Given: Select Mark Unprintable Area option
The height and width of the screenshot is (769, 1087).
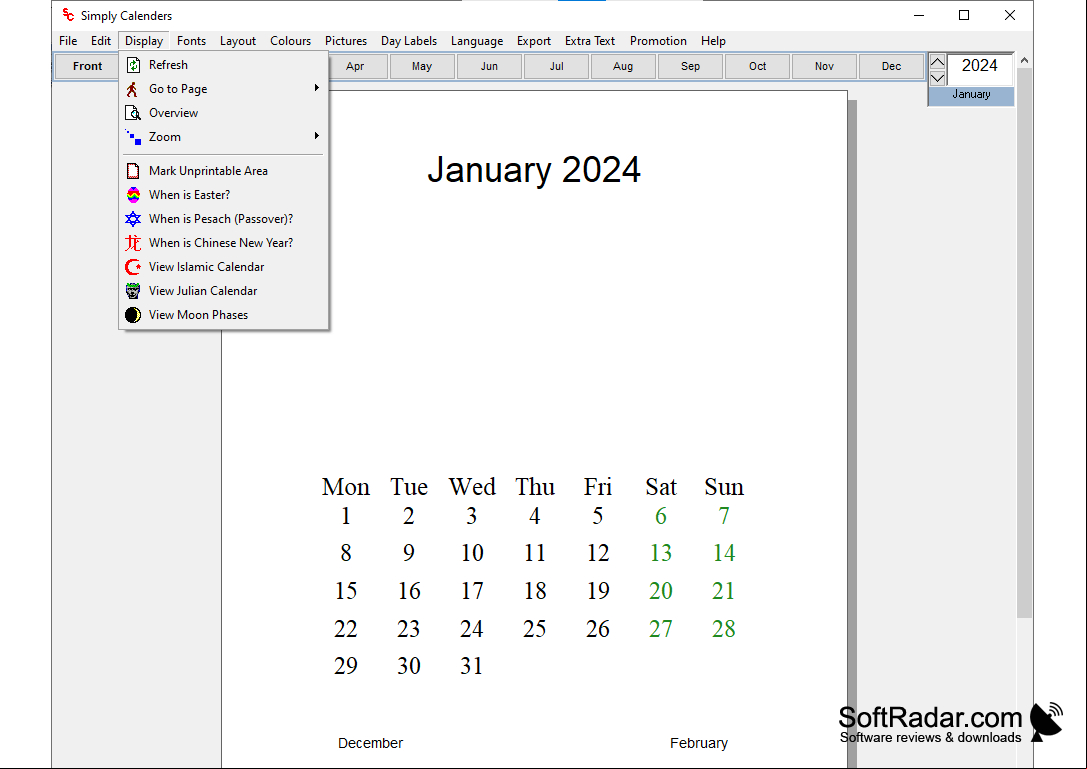Looking at the screenshot, I should coord(223,171).
